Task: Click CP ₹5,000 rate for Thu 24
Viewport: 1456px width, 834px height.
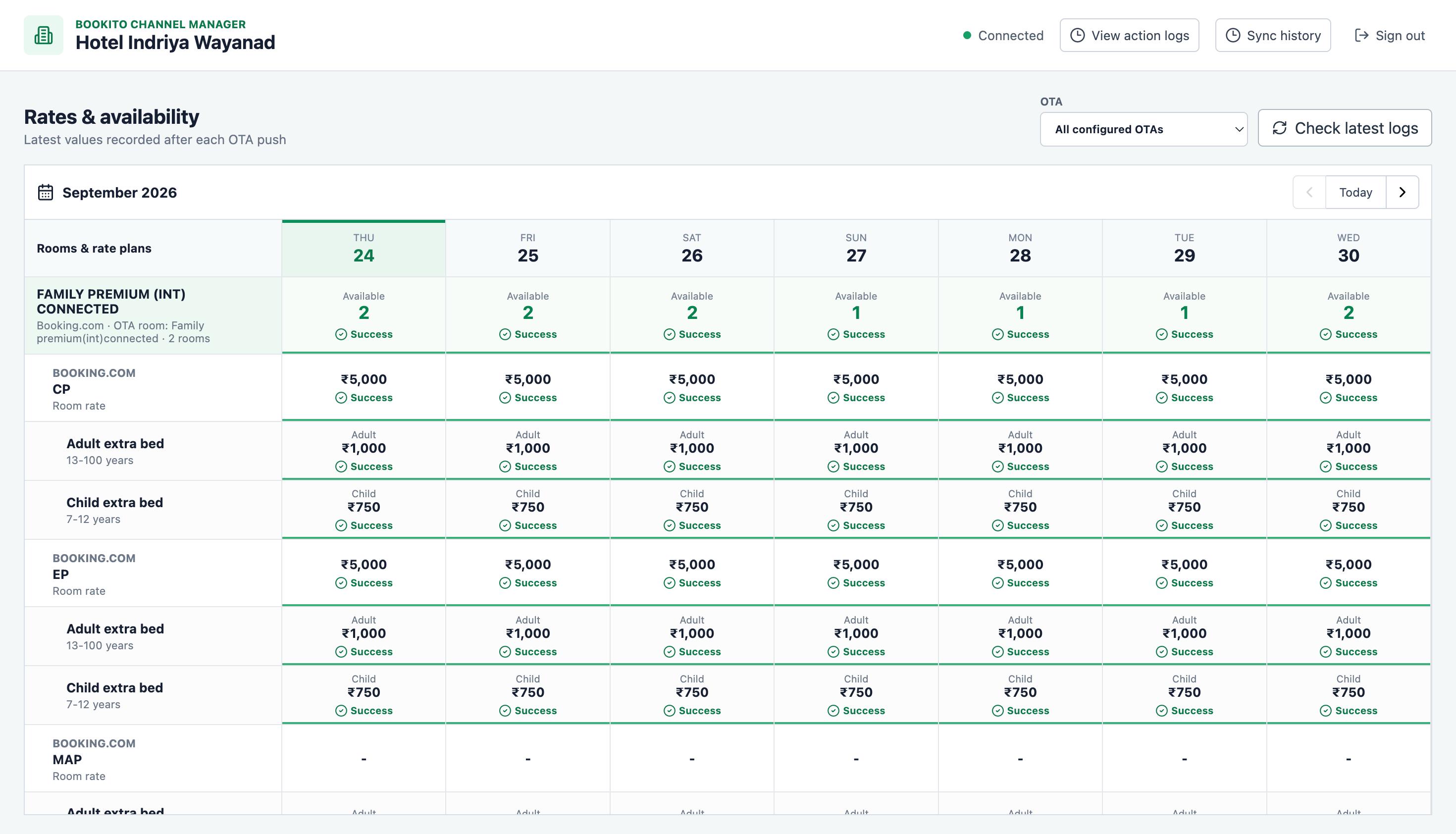Action: click(364, 379)
